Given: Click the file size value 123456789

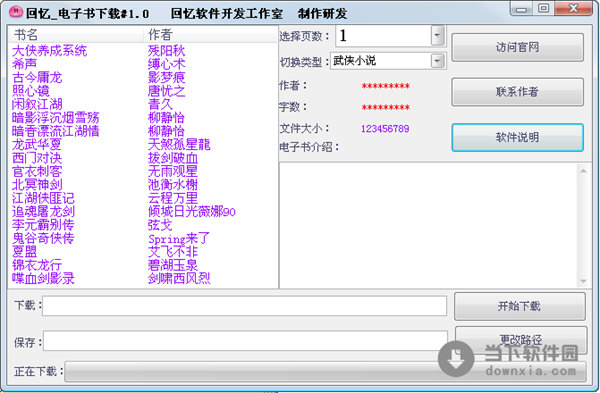Looking at the screenshot, I should click(x=385, y=129).
